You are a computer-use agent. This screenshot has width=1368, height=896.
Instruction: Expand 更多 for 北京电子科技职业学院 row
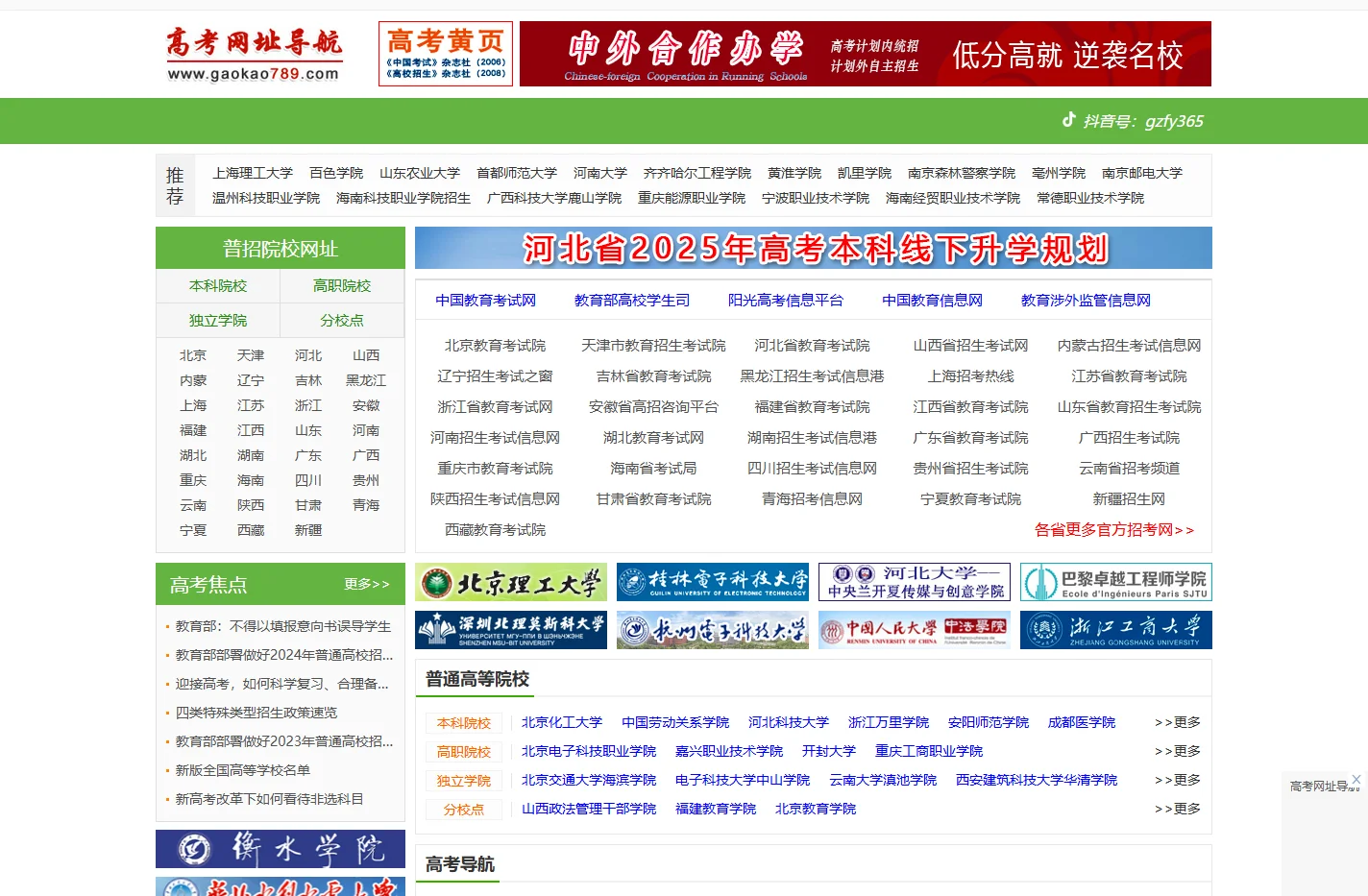tap(1178, 751)
